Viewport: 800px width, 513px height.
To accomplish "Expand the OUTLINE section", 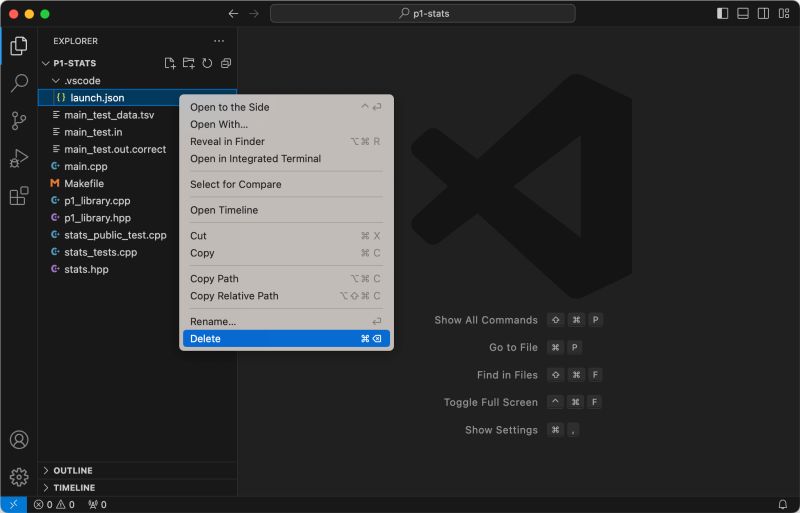I will coord(137,470).
